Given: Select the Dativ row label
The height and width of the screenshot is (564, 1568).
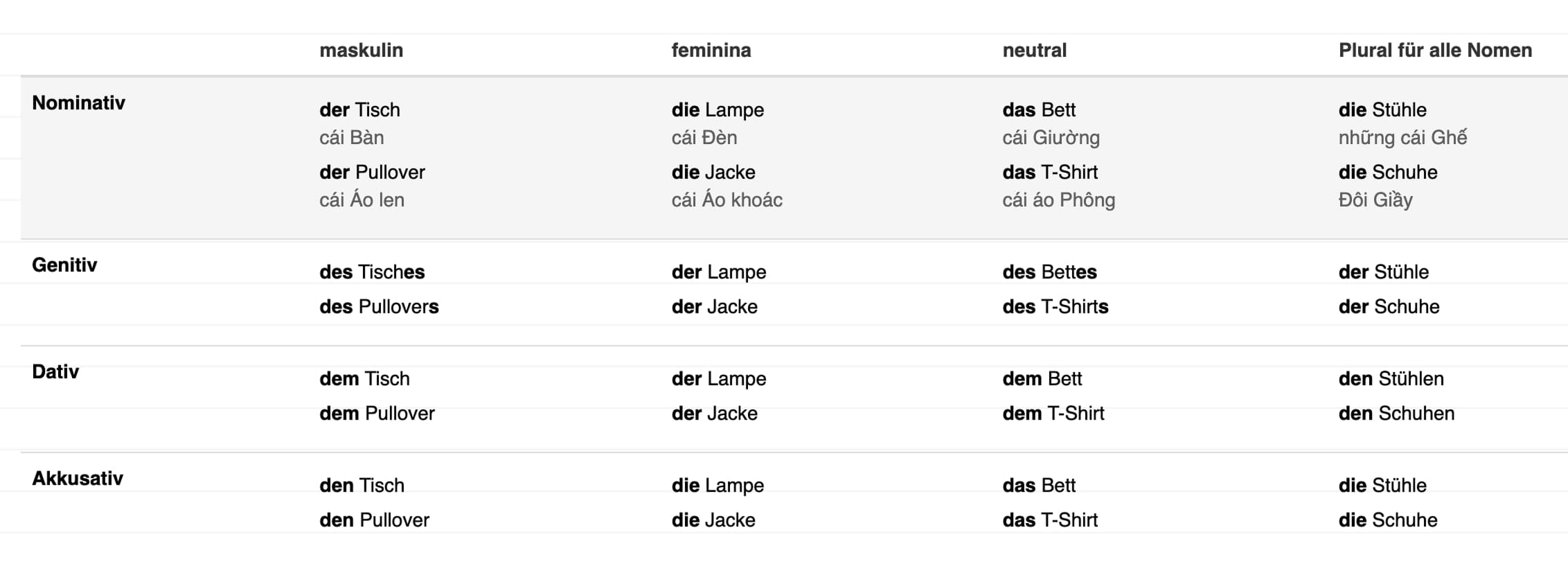Looking at the screenshot, I should (x=55, y=372).
